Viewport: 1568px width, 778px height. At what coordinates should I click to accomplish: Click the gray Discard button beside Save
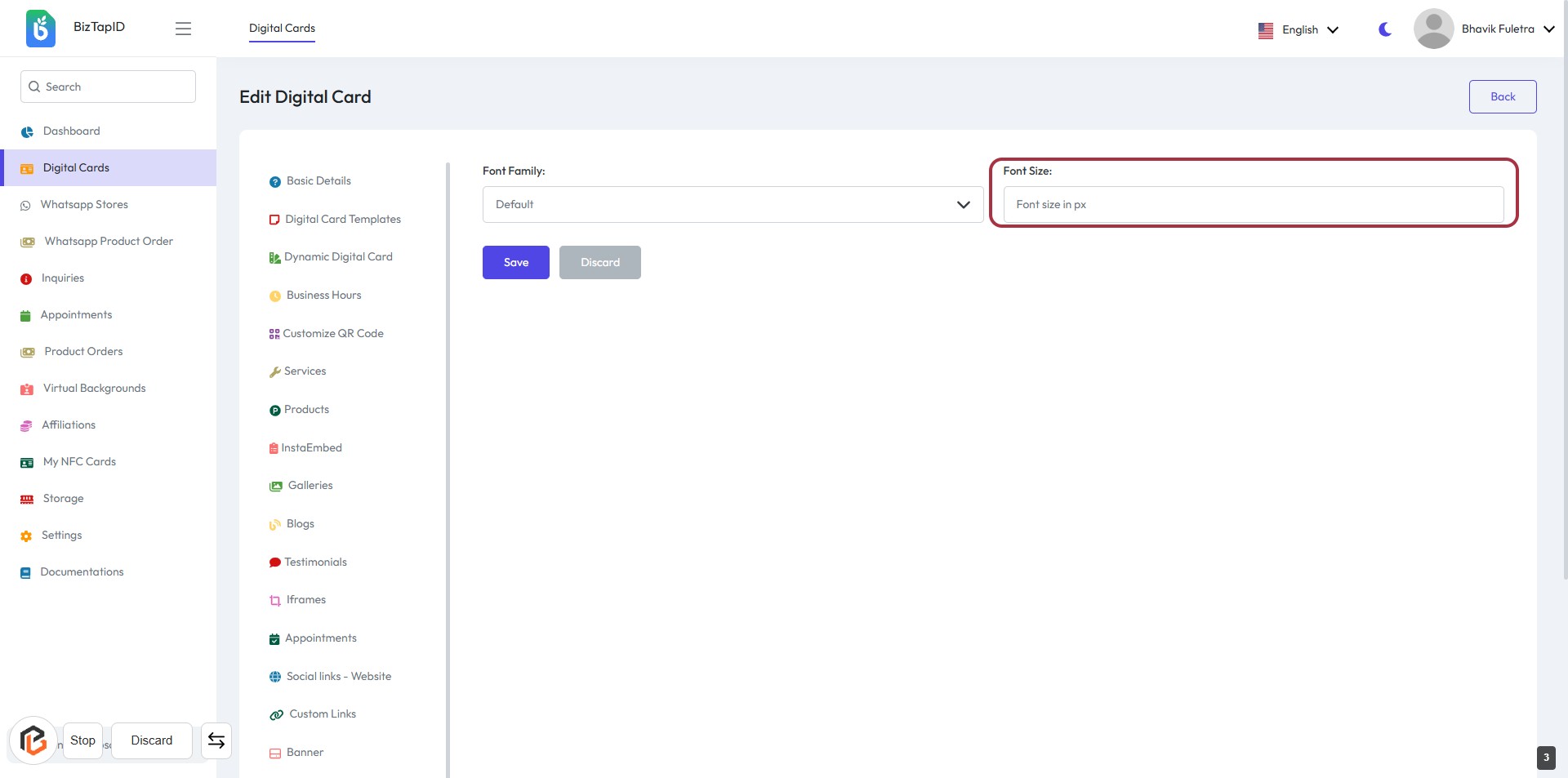599,263
